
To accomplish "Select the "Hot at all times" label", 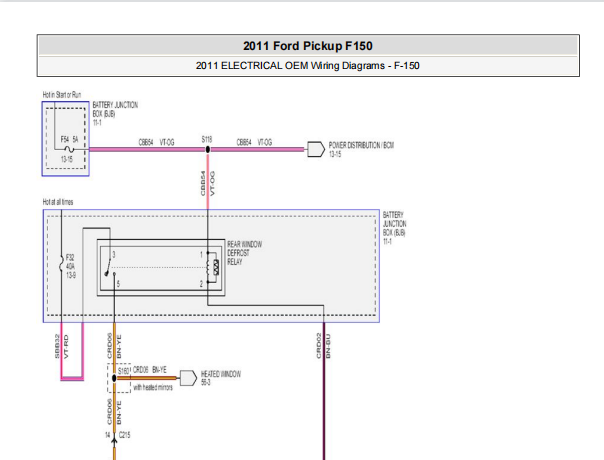I will 58,202.
